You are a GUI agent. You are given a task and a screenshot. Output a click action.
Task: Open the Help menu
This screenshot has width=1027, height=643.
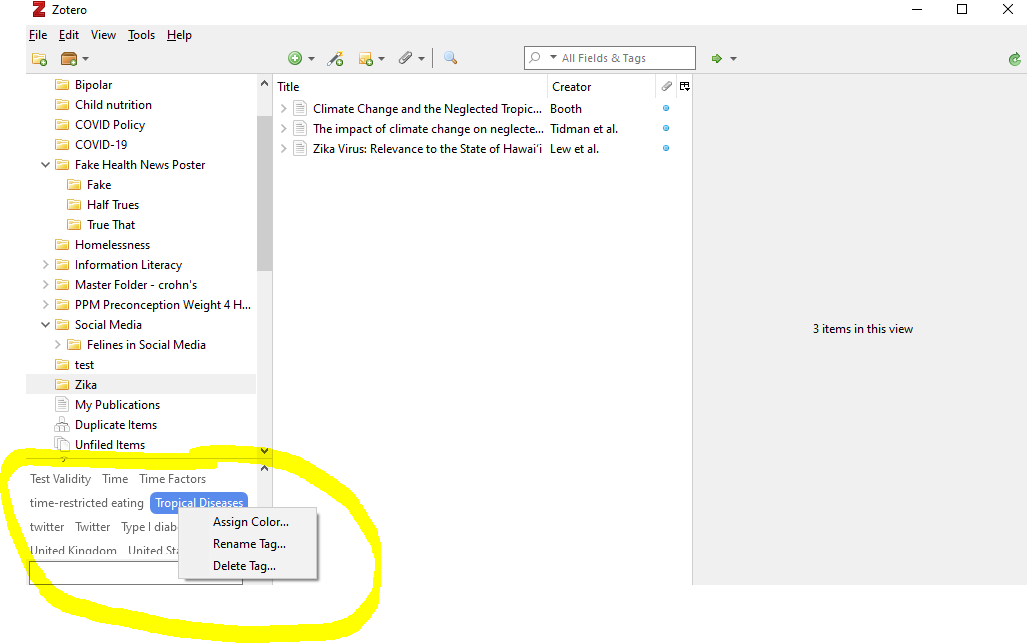coord(179,35)
